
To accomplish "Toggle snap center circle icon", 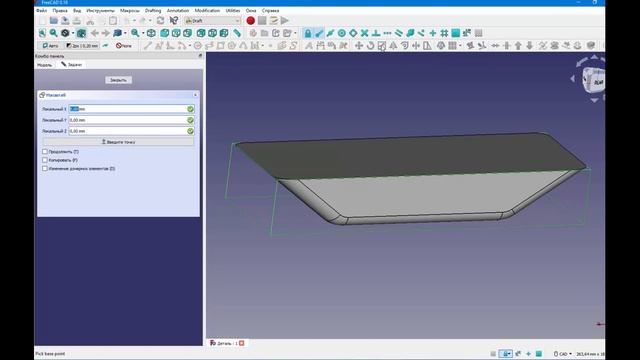I will point(342,33).
